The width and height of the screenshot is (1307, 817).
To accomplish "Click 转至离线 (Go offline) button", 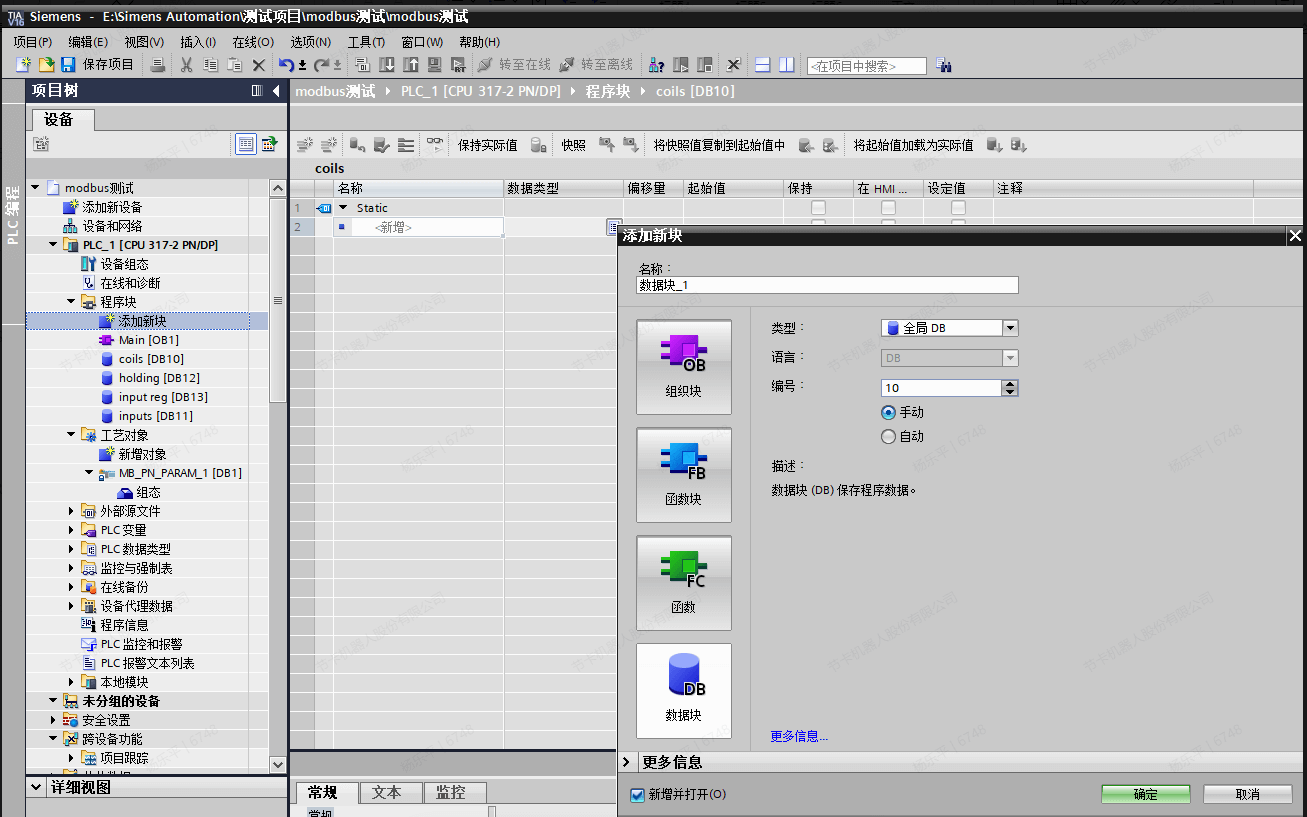I will coord(596,65).
